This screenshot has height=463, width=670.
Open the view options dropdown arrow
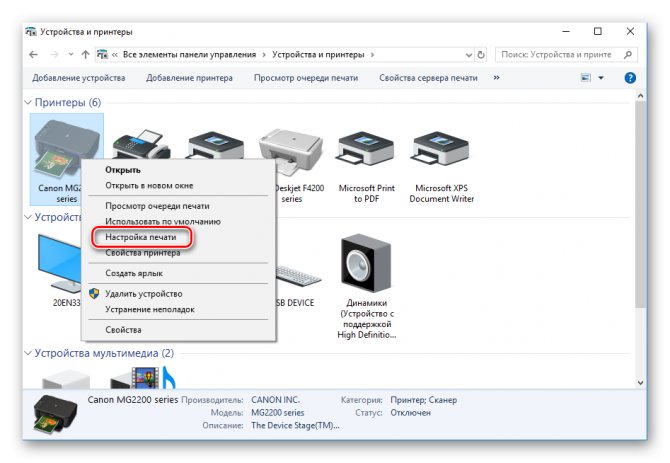point(601,78)
